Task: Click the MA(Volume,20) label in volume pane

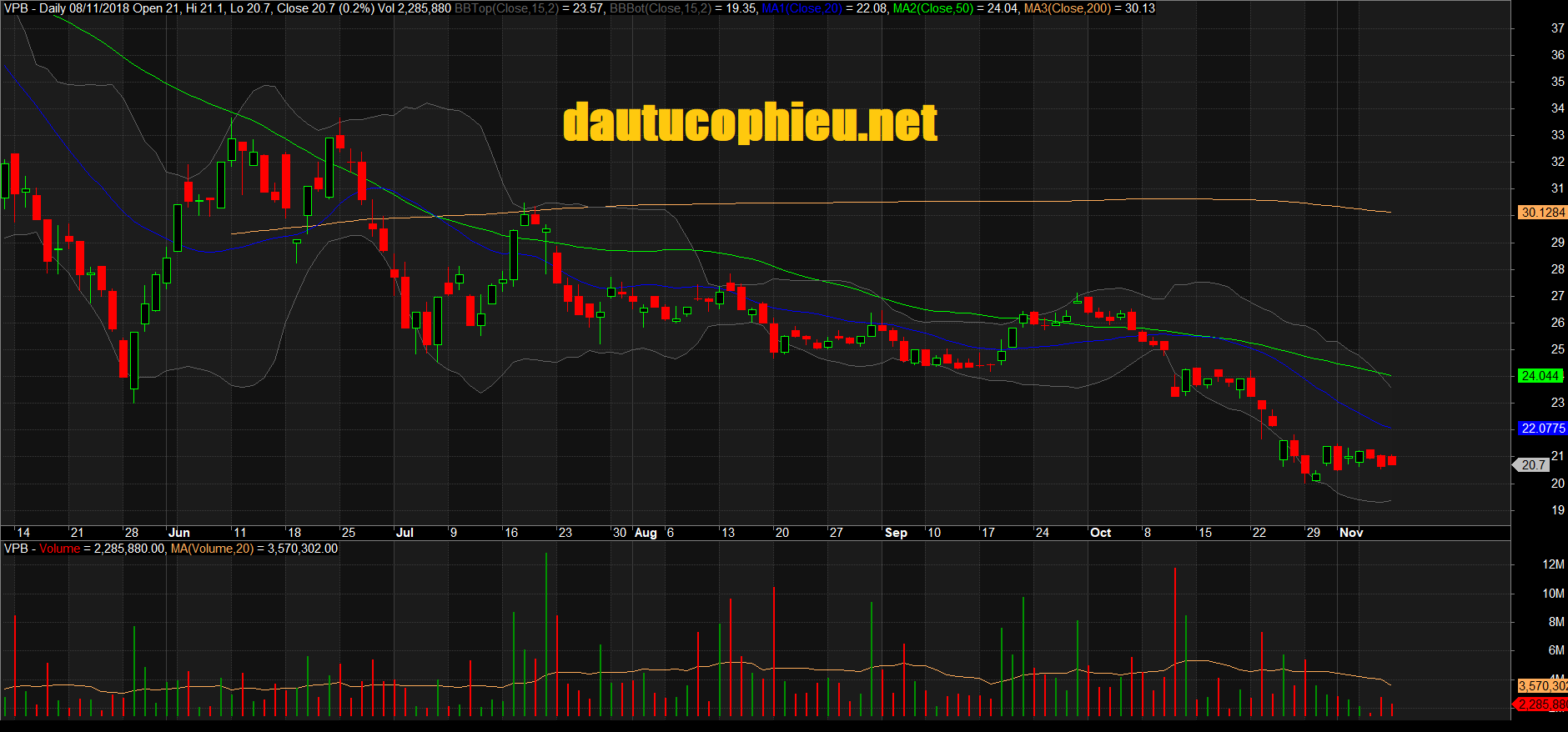Action: click(x=212, y=549)
